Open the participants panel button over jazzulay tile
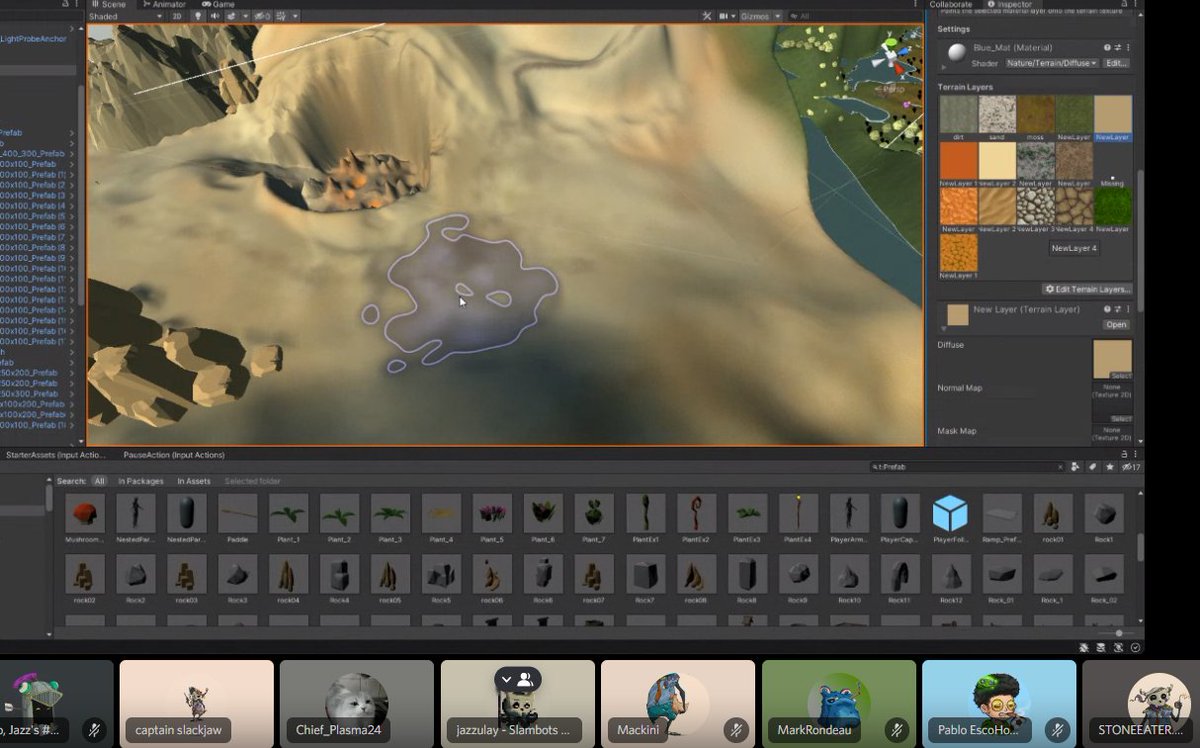 coord(518,679)
